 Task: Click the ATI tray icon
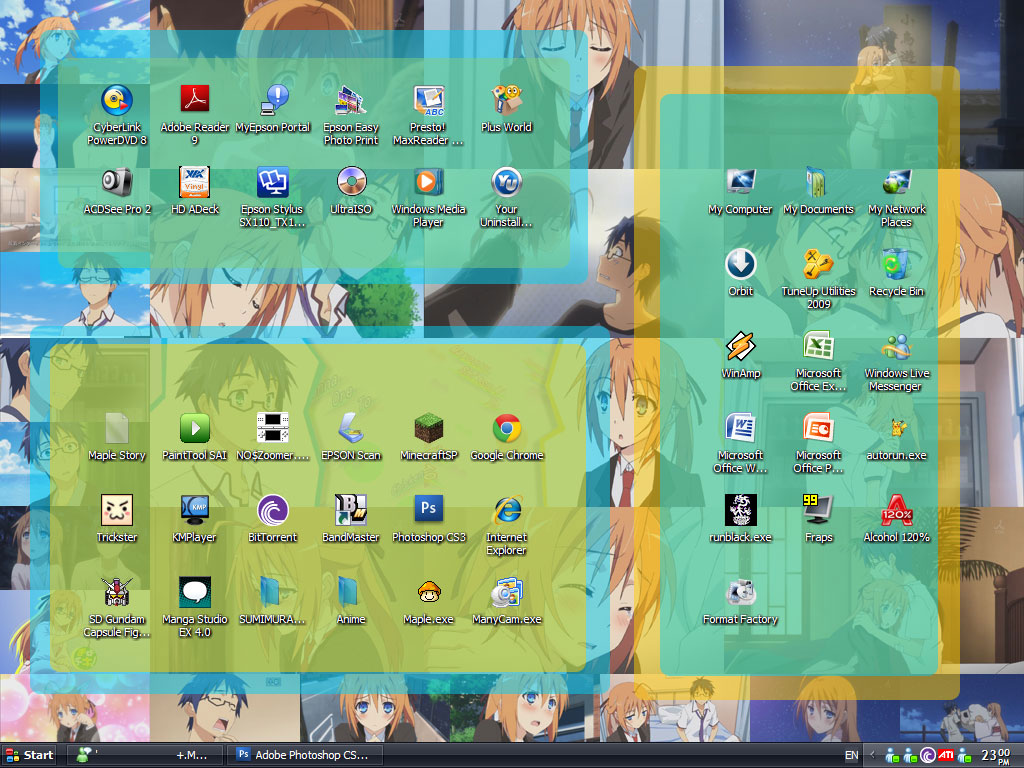click(x=946, y=755)
